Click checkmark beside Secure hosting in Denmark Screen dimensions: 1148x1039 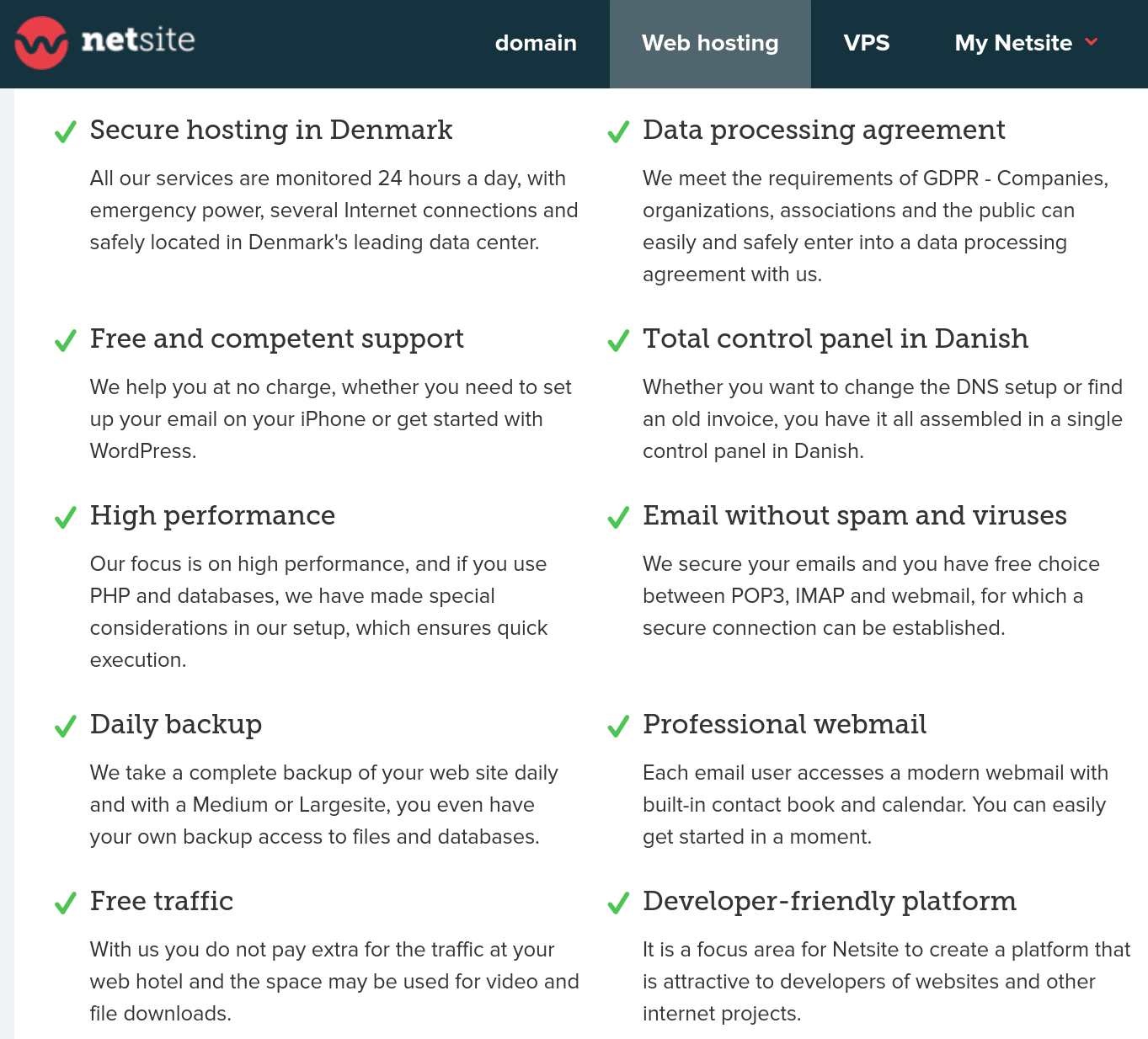[x=66, y=132]
